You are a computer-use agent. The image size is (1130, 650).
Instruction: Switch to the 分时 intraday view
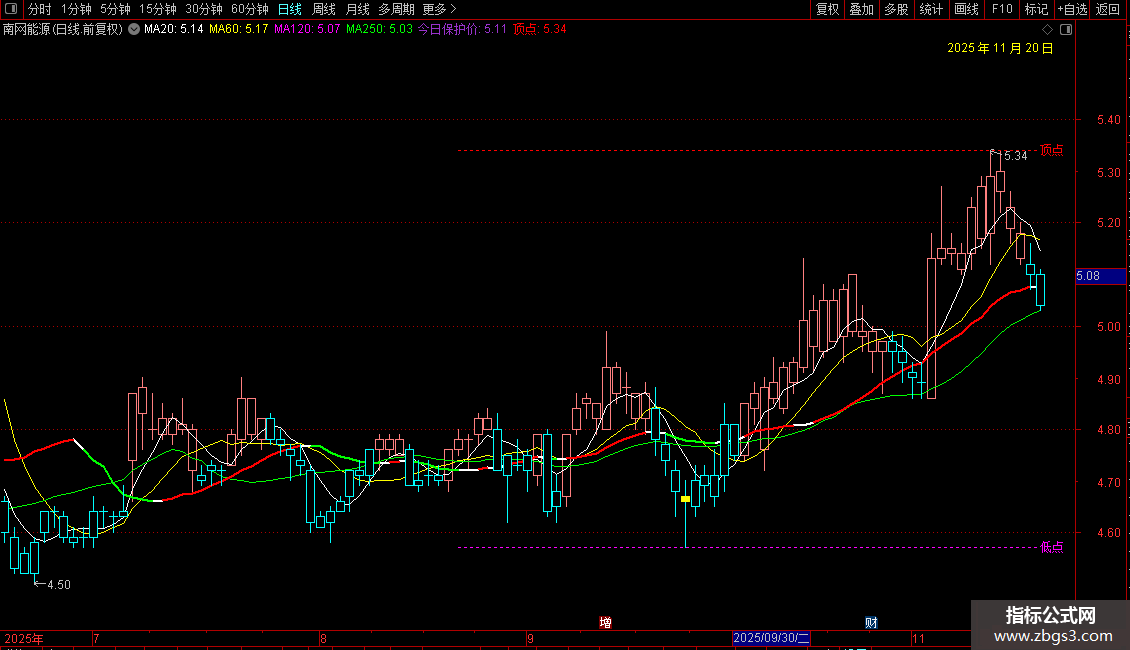[x=40, y=9]
